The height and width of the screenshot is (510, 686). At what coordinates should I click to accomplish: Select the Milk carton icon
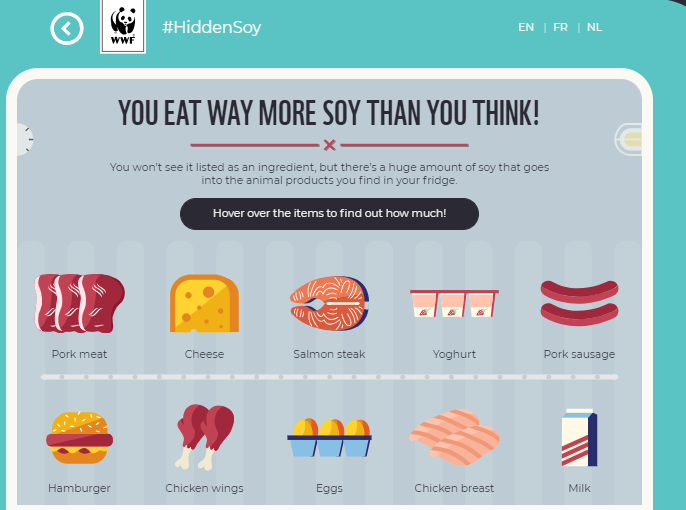(x=579, y=437)
